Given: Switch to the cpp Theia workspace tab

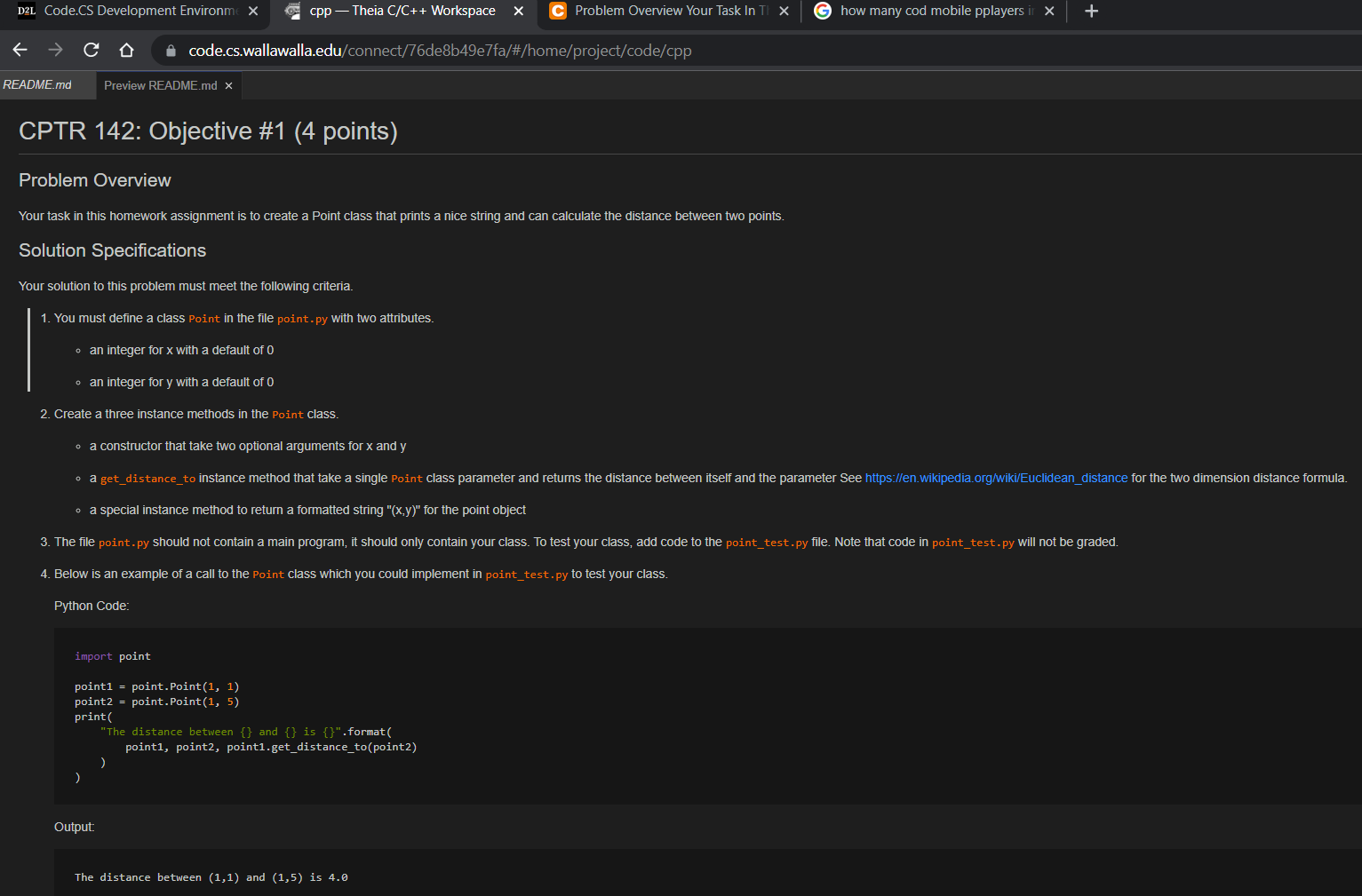Looking at the screenshot, I should (400, 11).
